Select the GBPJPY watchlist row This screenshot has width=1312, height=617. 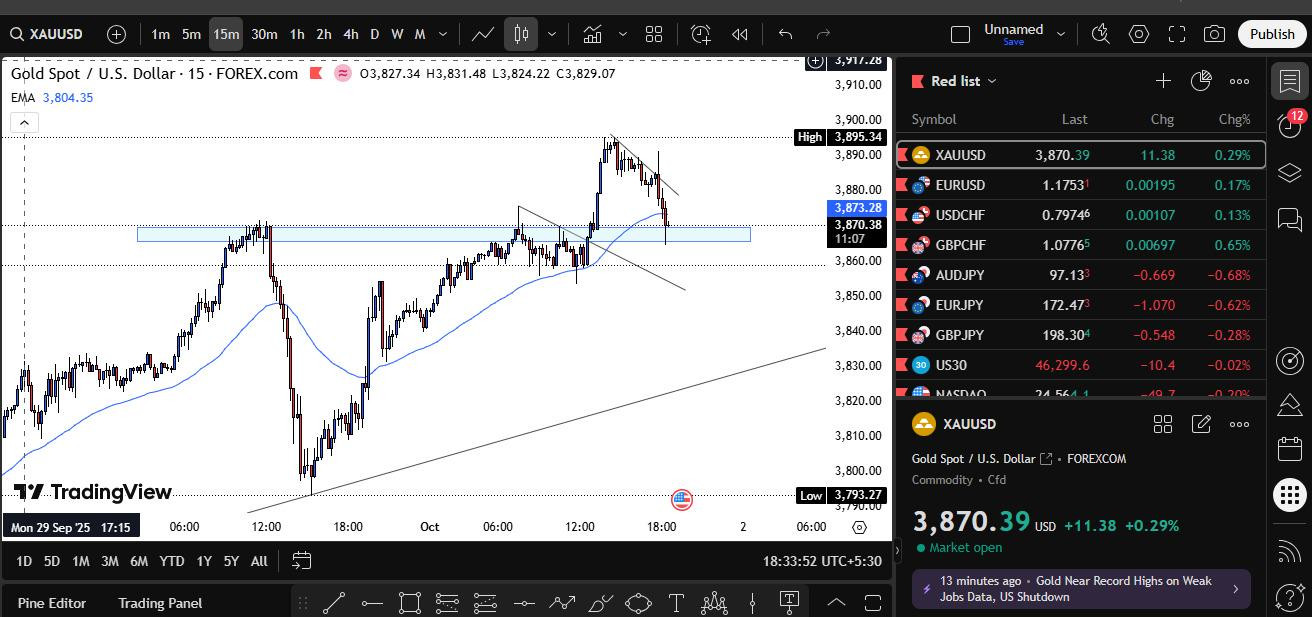tap(1081, 335)
